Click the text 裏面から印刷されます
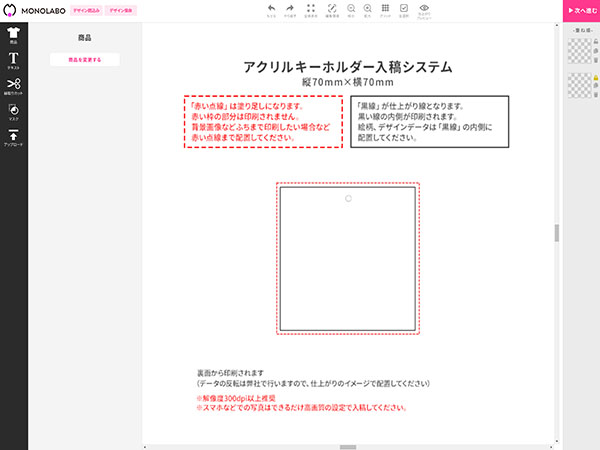This screenshot has height=450, width=600. click(230, 373)
